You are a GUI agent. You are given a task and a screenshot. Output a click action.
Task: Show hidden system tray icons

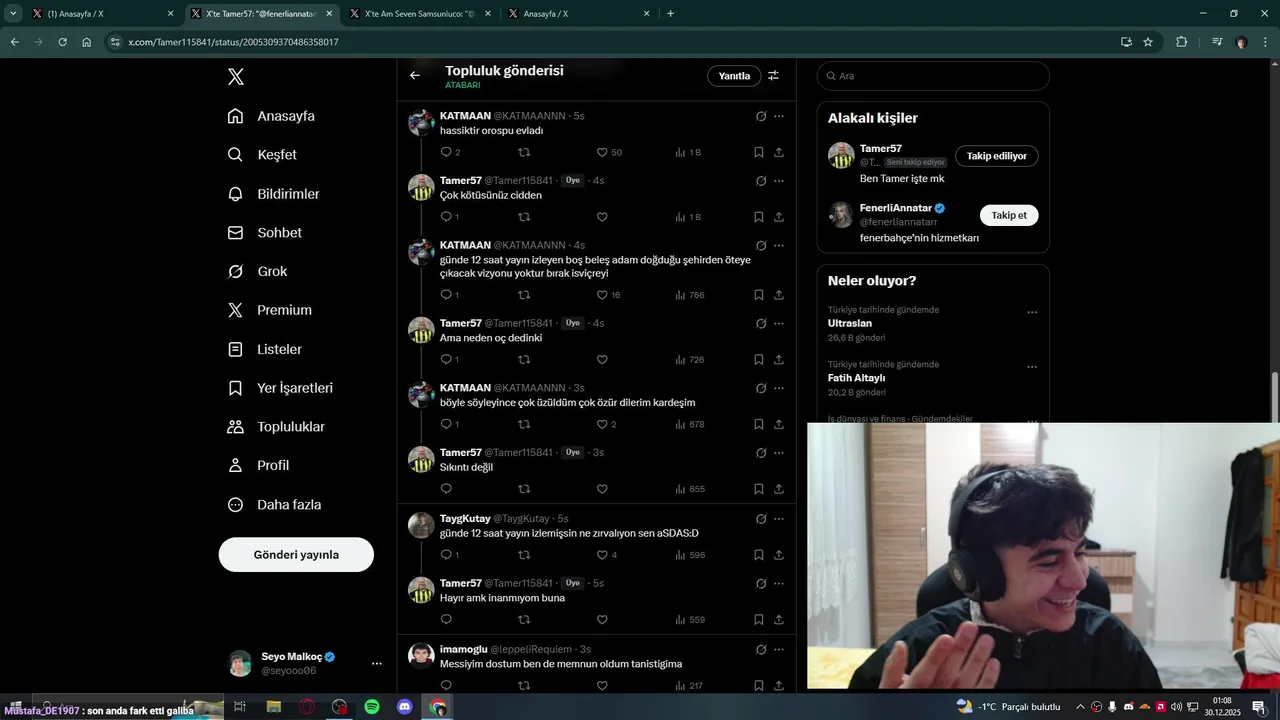click(x=1079, y=707)
